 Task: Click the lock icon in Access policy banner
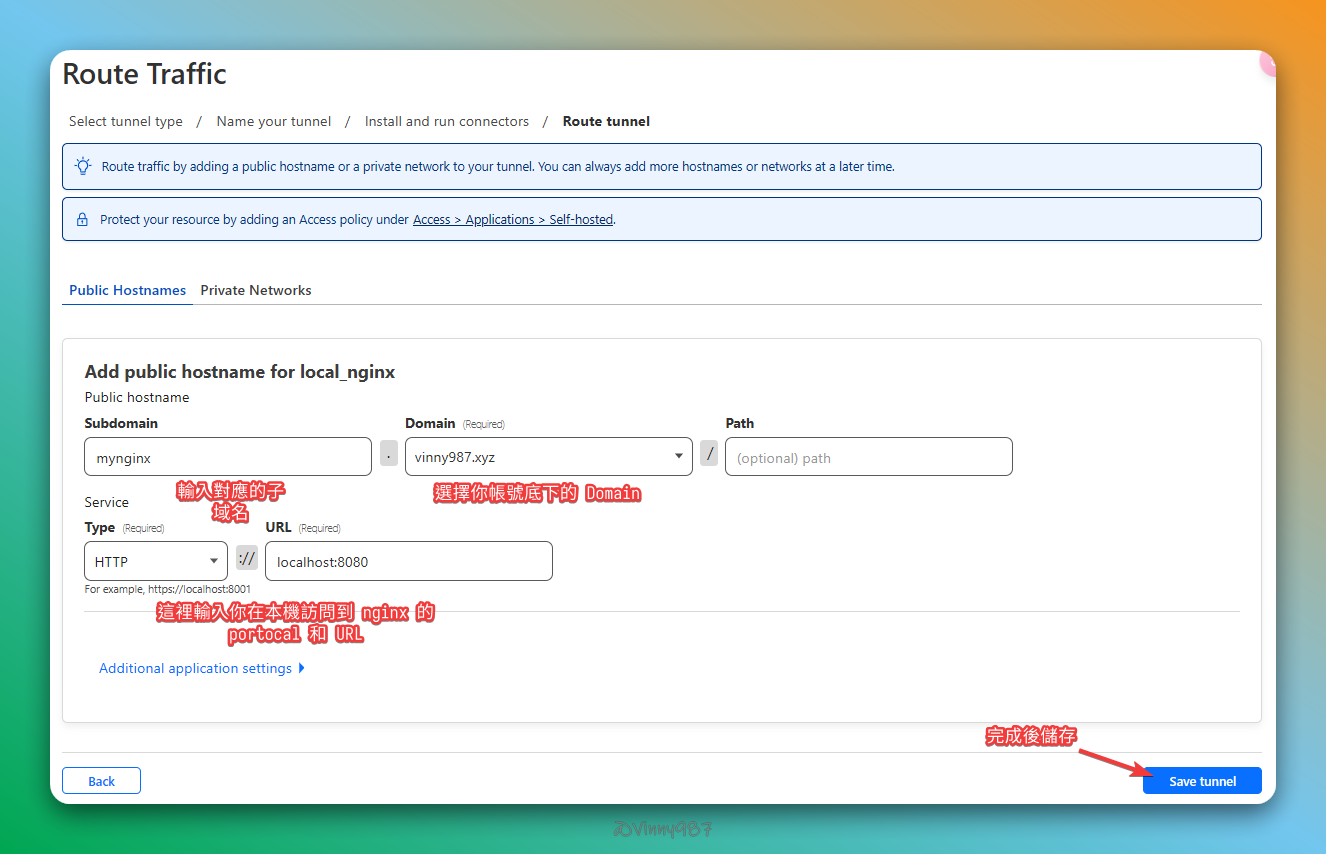point(83,220)
